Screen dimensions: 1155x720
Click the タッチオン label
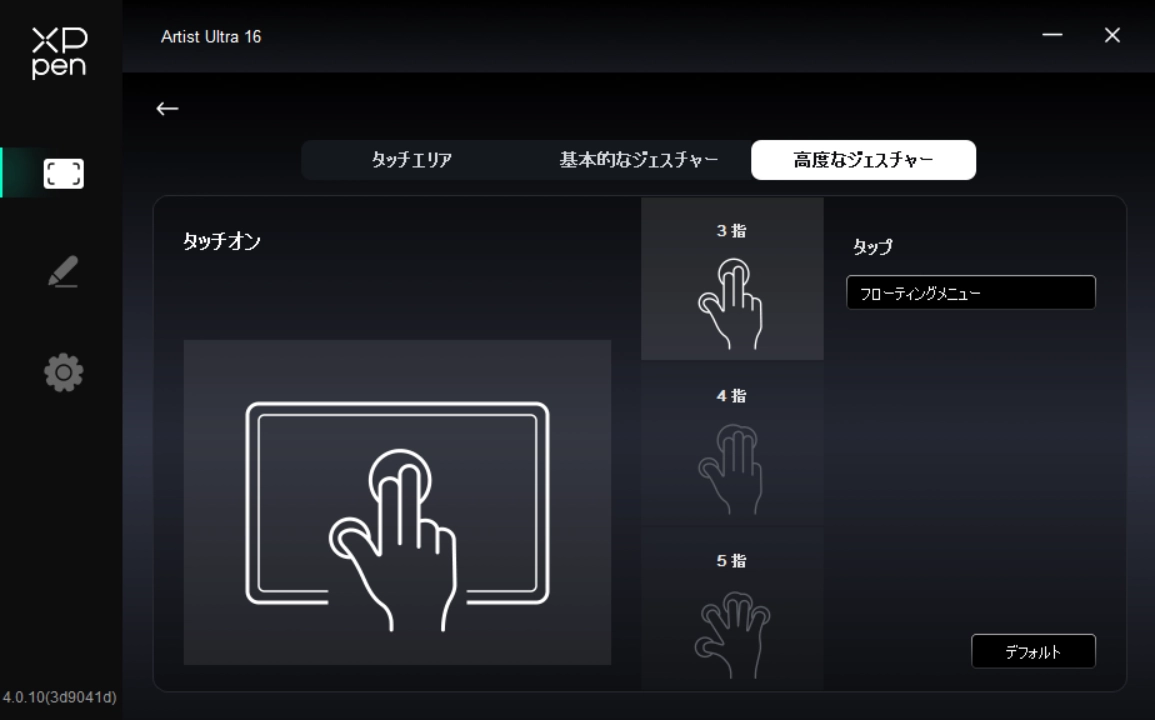click(x=222, y=241)
